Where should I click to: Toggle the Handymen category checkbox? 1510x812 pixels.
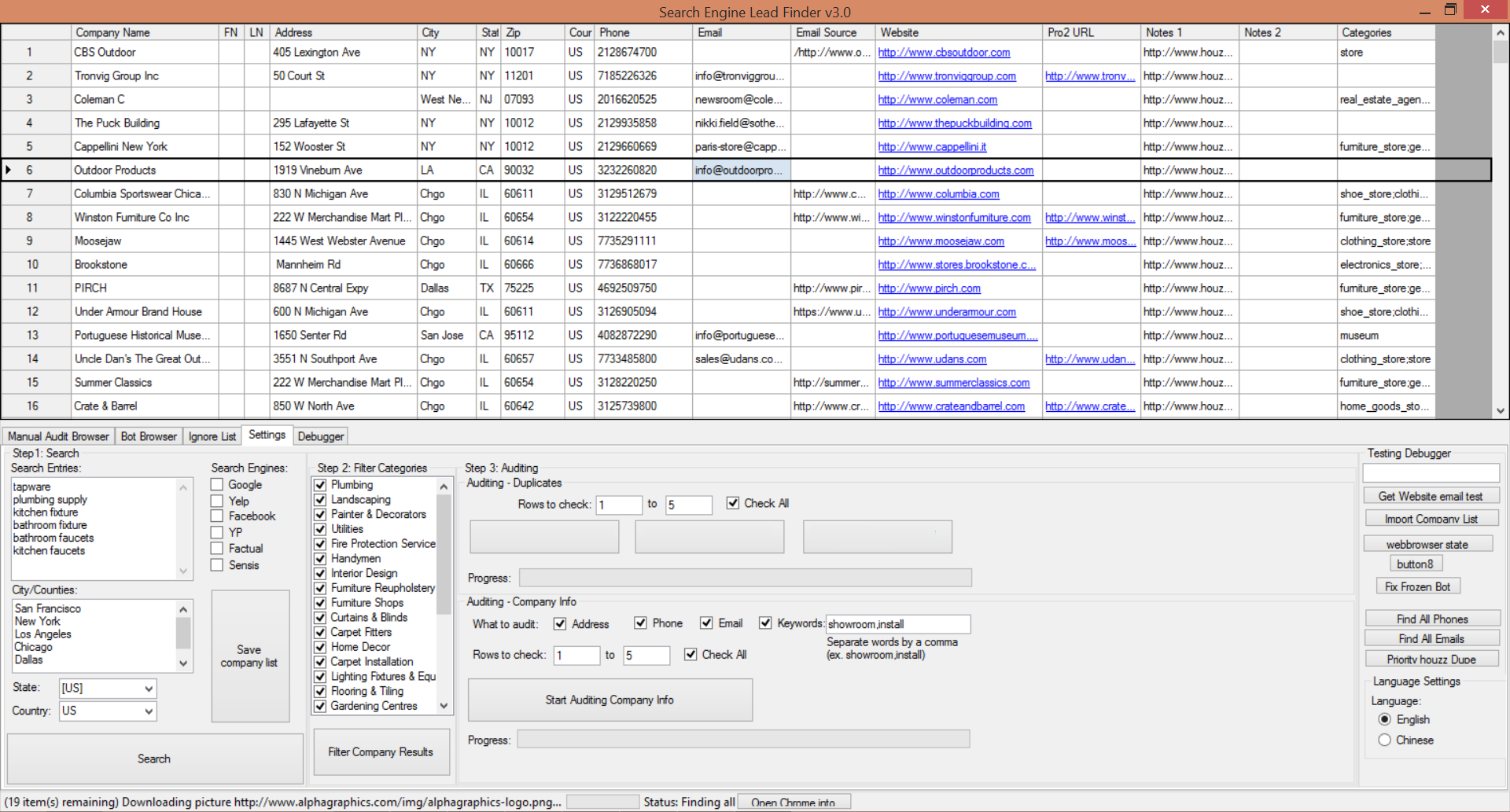click(320, 558)
